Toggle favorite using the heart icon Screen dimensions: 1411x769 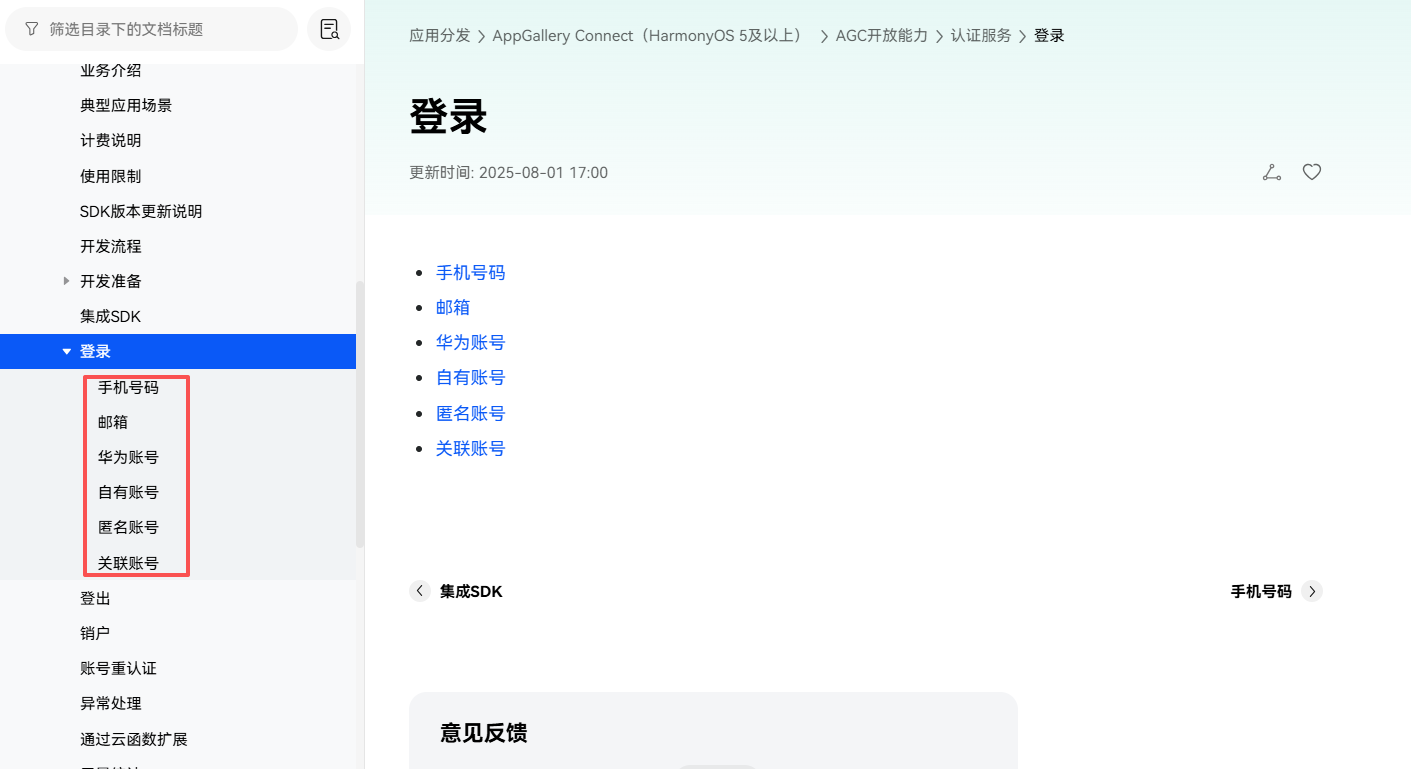(1311, 171)
